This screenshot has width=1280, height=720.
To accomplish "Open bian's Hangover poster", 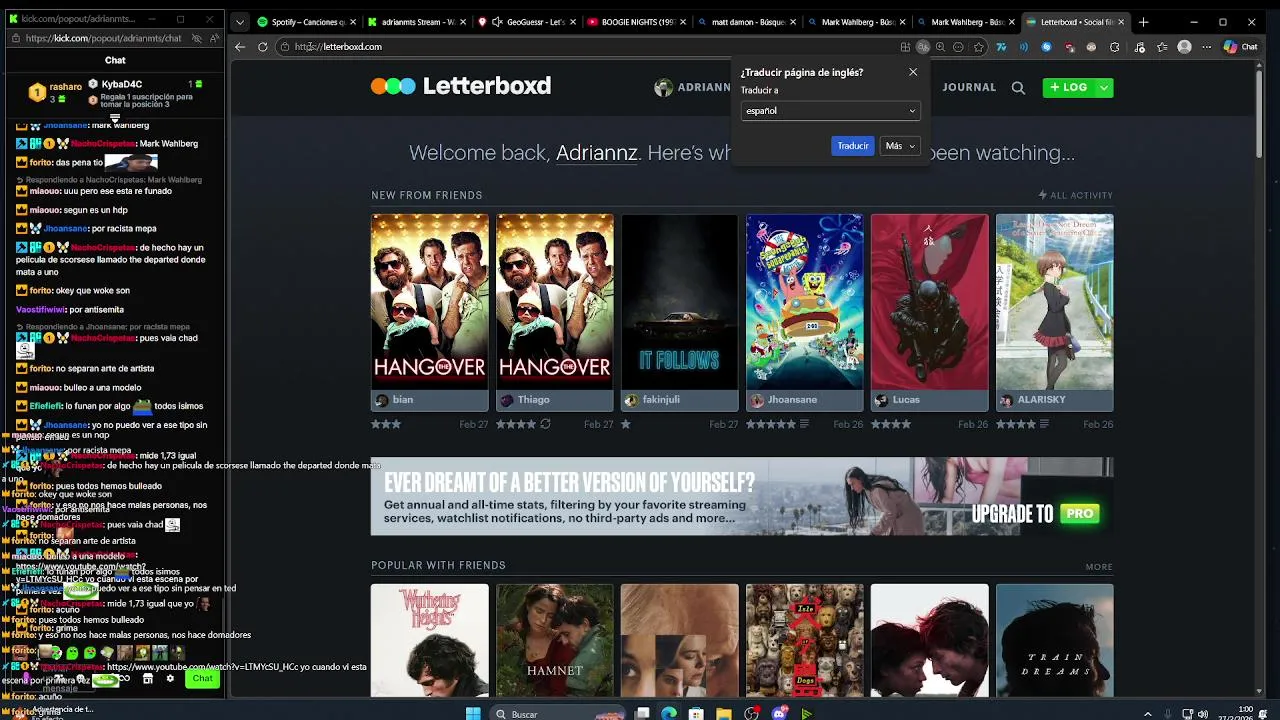I will click(430, 301).
